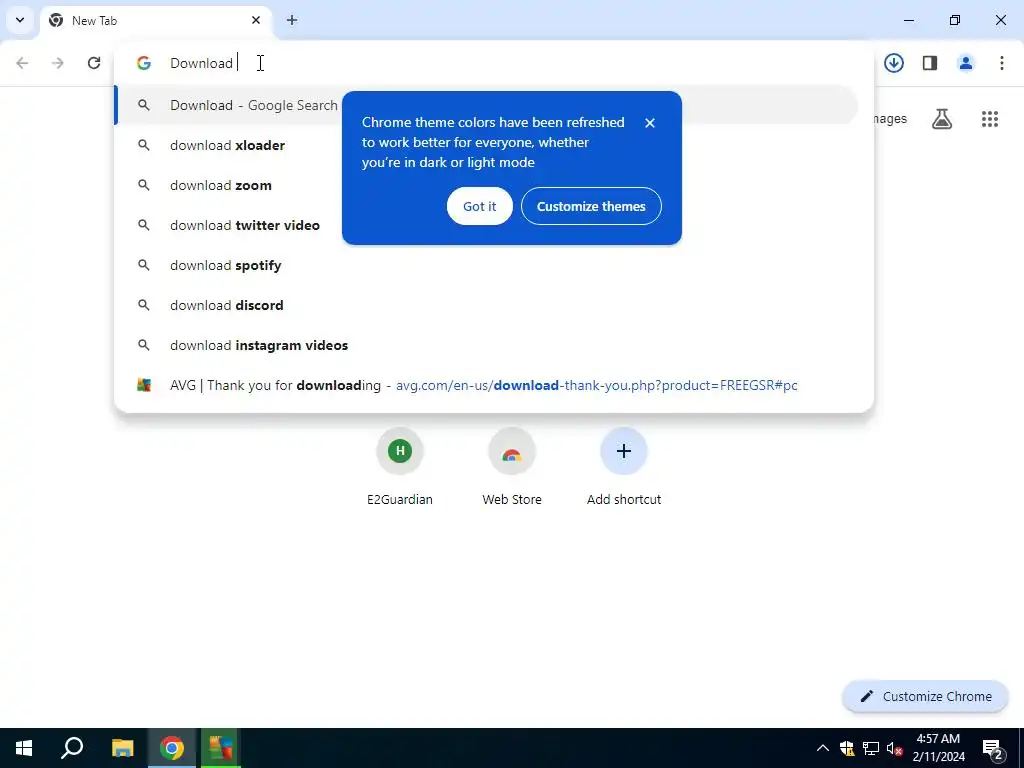Open the Web Store shortcut

click(x=512, y=468)
